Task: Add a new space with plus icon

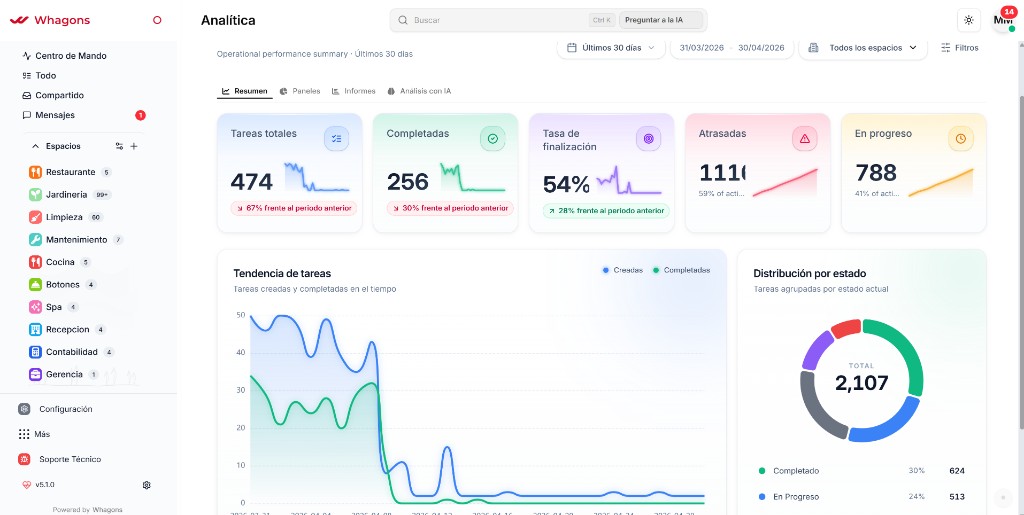Action: click(x=134, y=146)
